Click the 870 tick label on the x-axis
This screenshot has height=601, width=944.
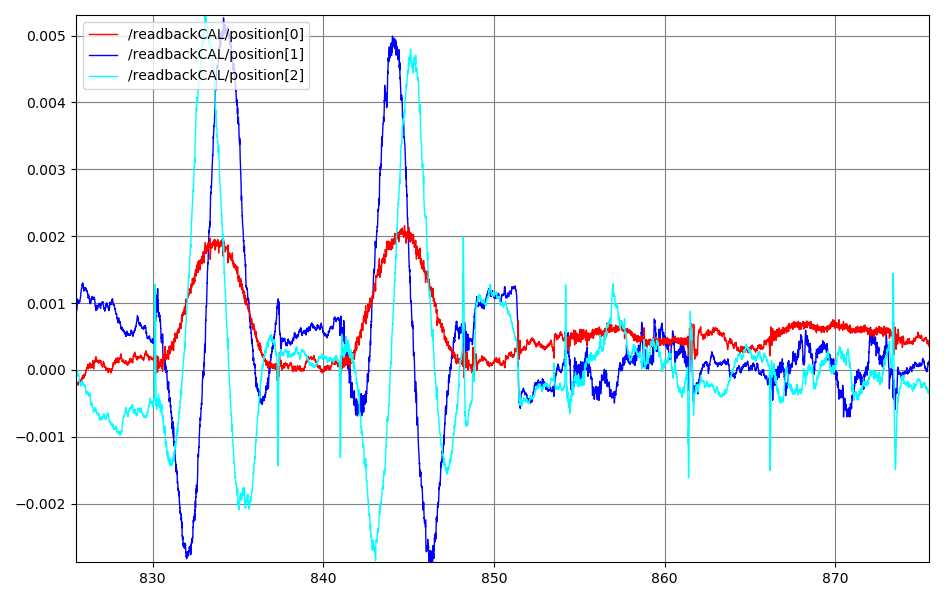point(835,578)
